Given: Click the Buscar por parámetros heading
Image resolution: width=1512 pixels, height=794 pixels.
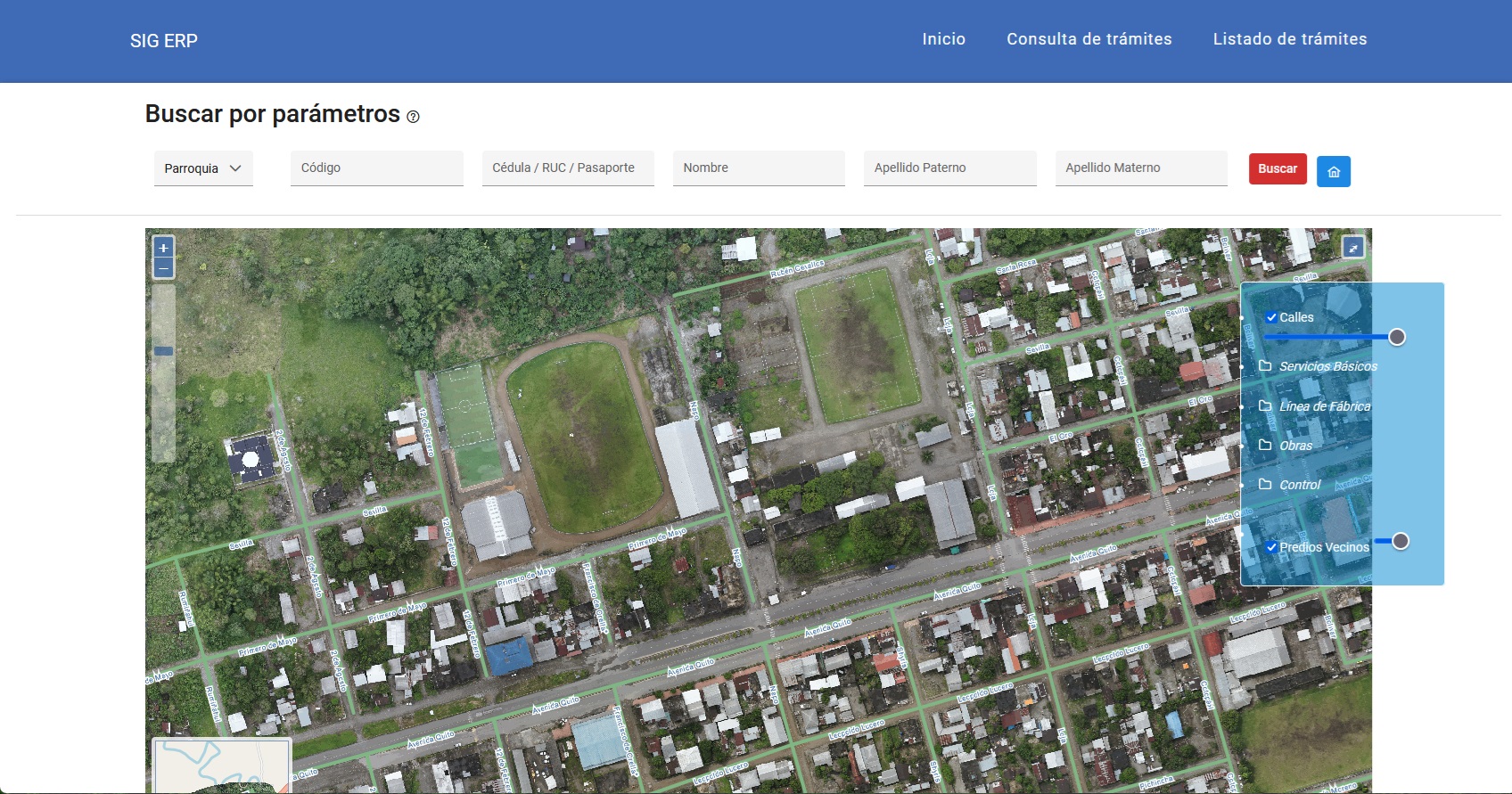Looking at the screenshot, I should (x=273, y=114).
